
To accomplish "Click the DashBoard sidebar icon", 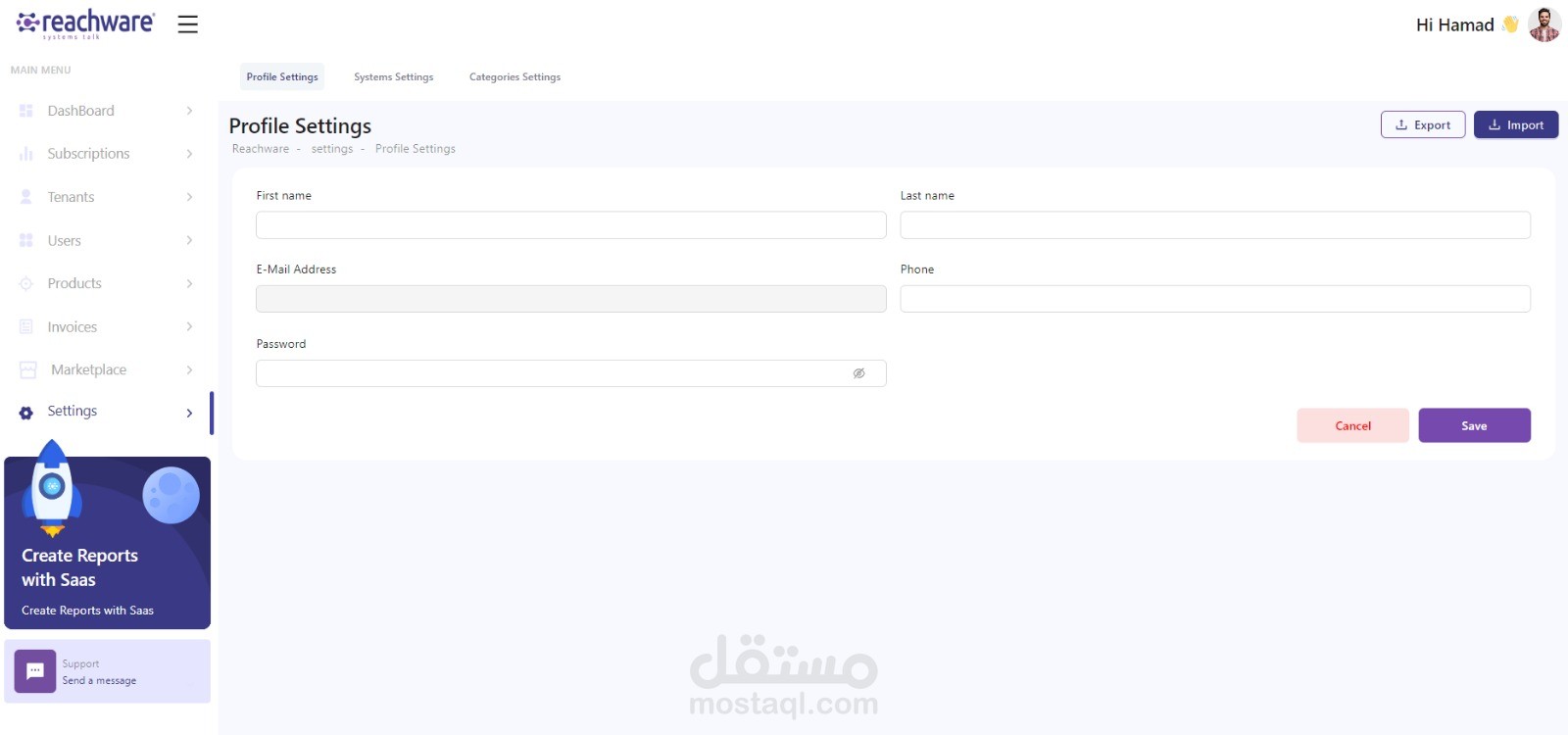I will [26, 111].
